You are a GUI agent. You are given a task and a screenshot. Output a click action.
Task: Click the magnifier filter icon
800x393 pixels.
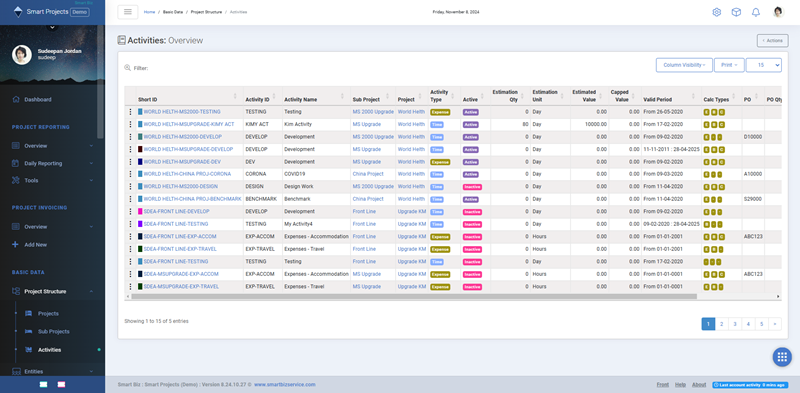click(x=128, y=67)
